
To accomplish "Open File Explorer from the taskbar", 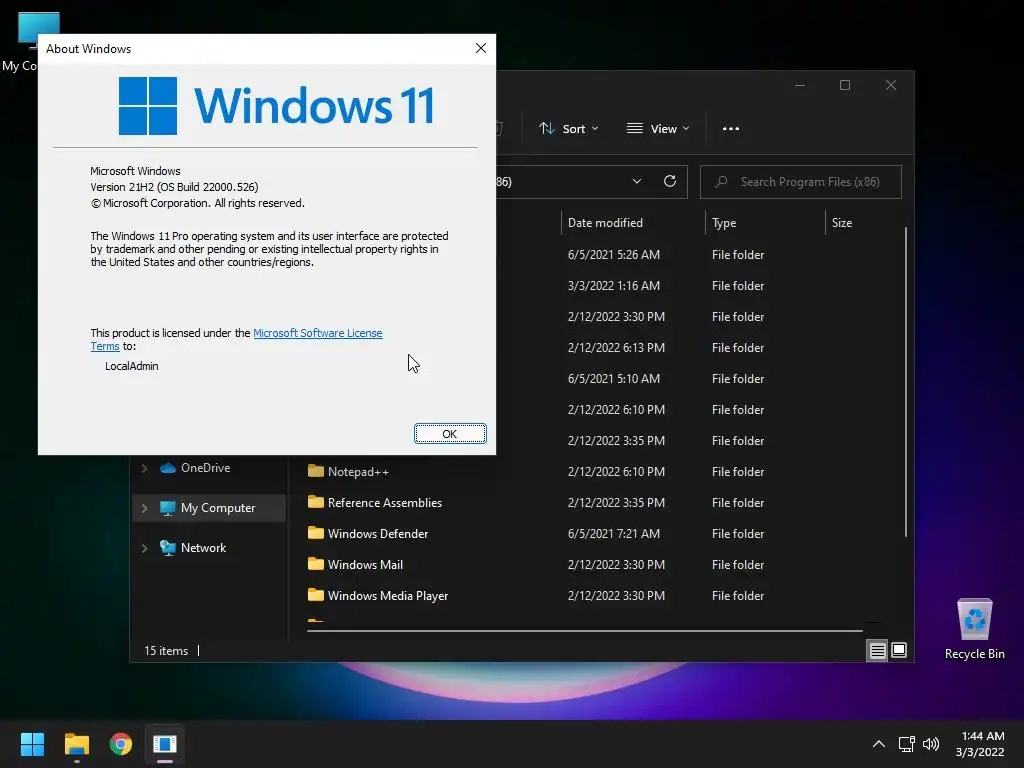I will (x=76, y=744).
